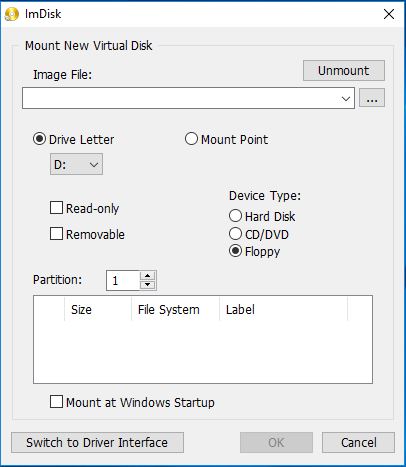Viewport: 406px width, 467px height.
Task: Increase partition number with up arrow
Action: tap(148, 276)
